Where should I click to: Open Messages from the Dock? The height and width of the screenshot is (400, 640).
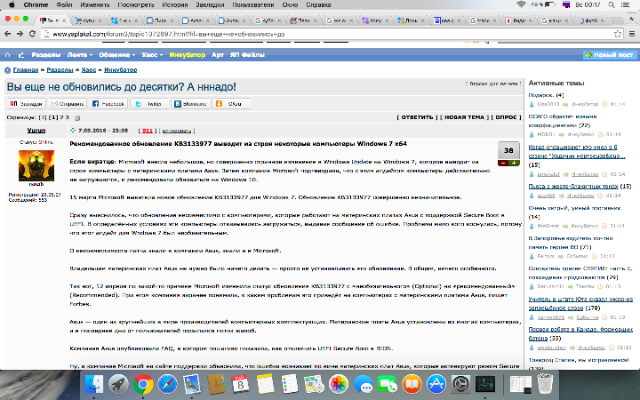[x=363, y=384]
